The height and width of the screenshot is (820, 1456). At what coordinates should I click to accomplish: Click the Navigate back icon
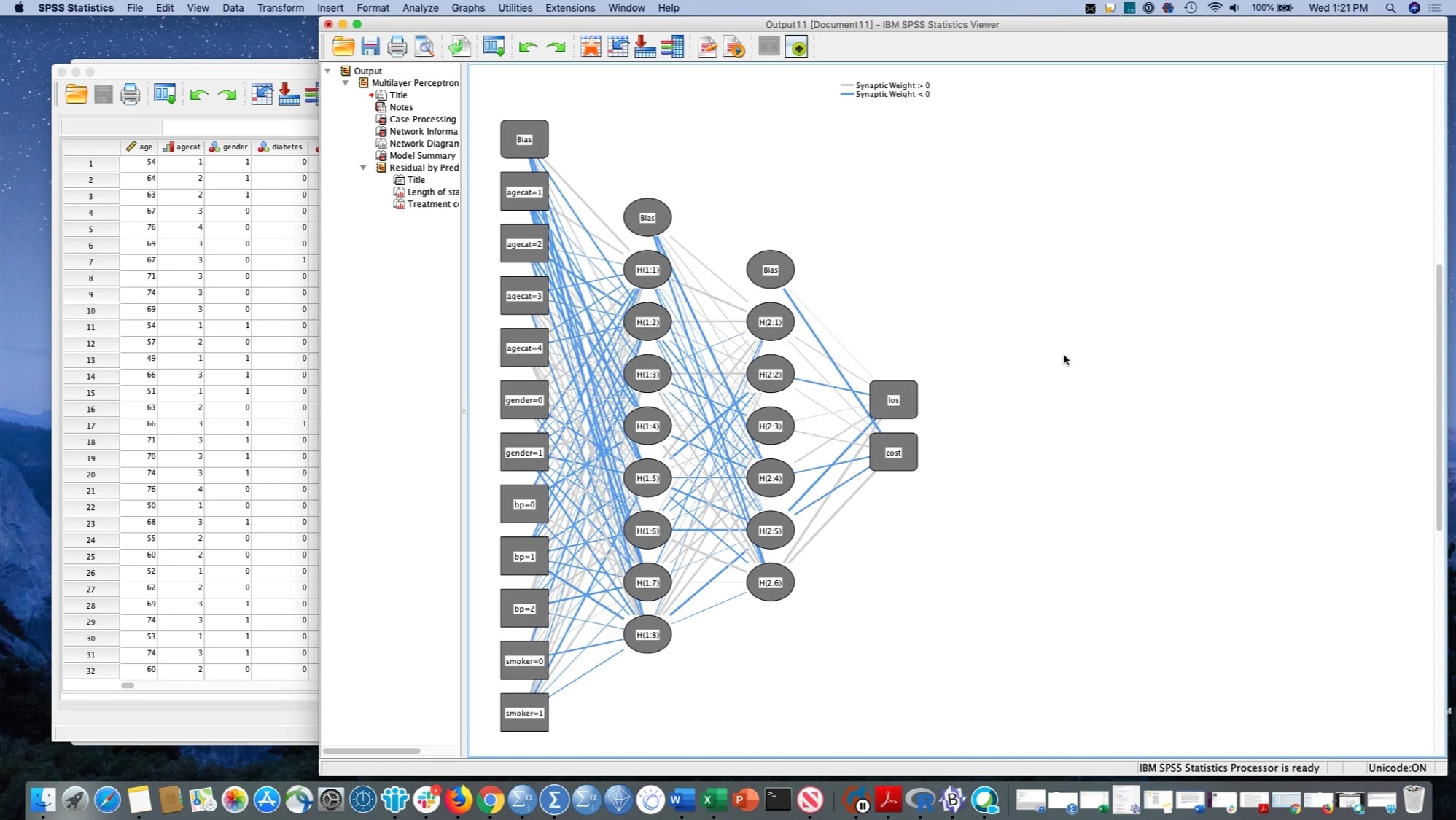click(x=198, y=93)
